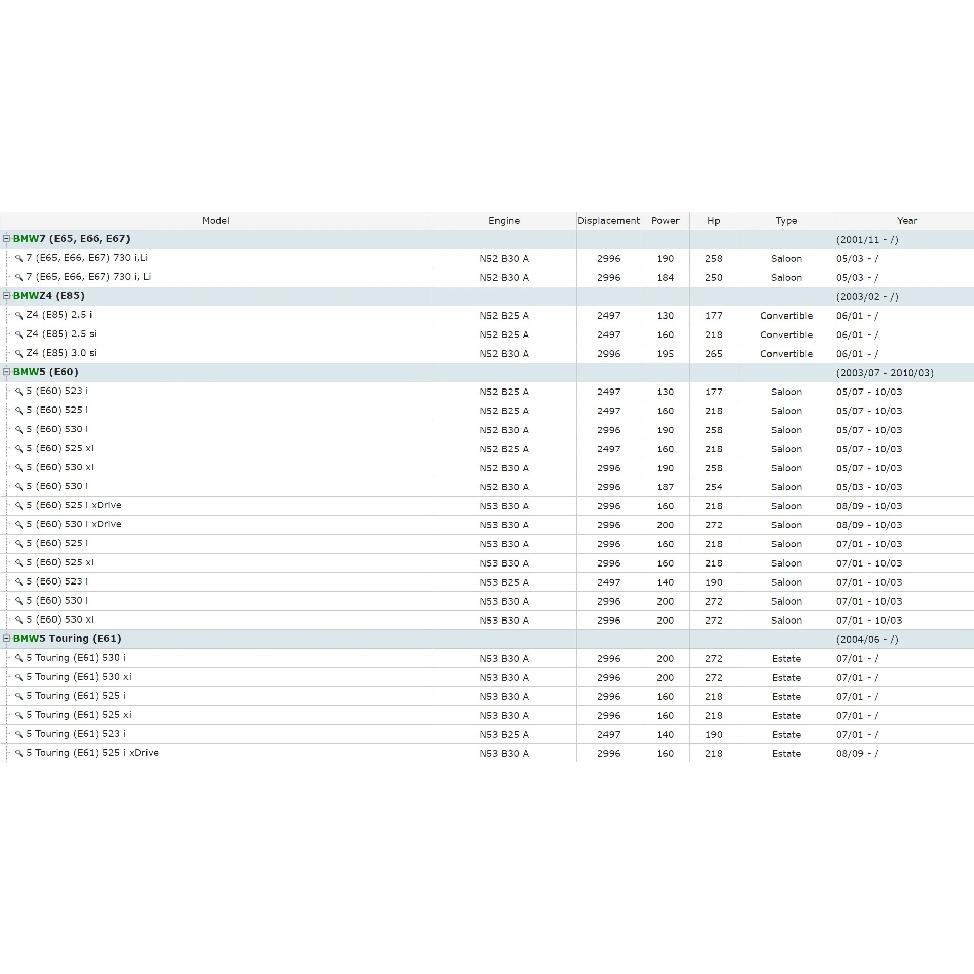Click magnifier icon beside 5 Touring (E61) 523 i
974x974 pixels.
click(19, 734)
